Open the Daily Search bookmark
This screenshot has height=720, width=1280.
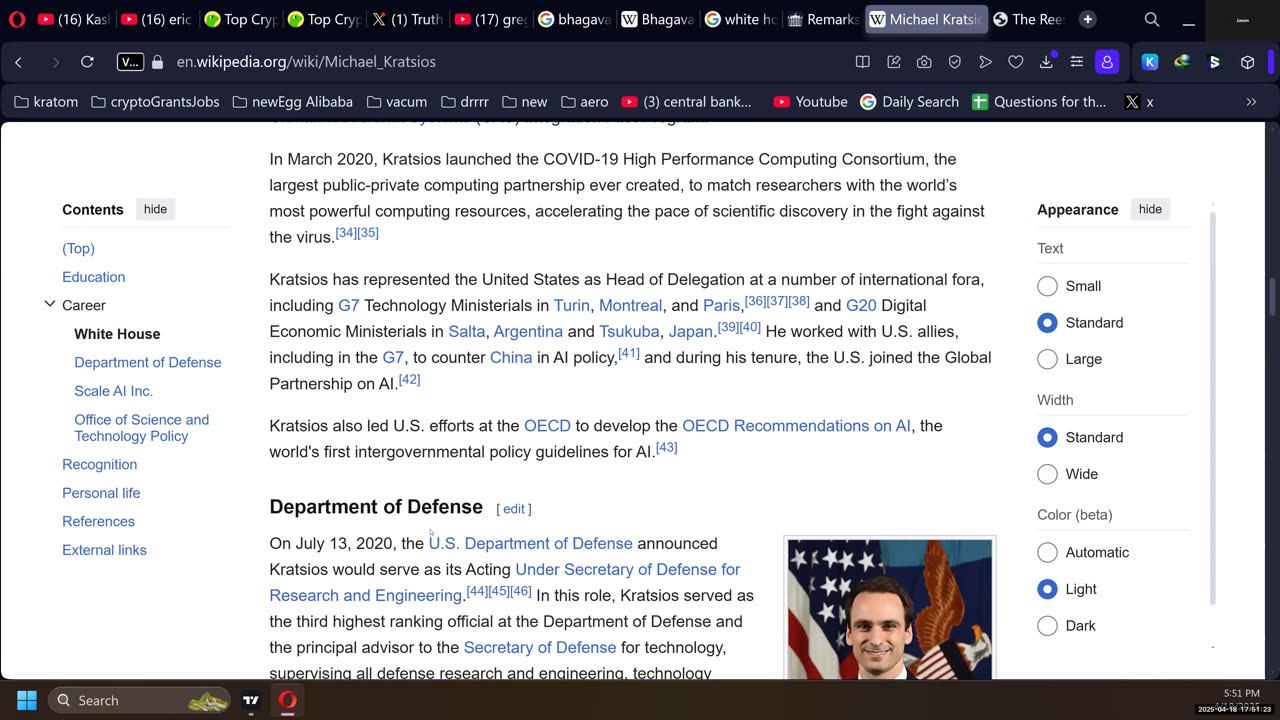[x=909, y=102]
